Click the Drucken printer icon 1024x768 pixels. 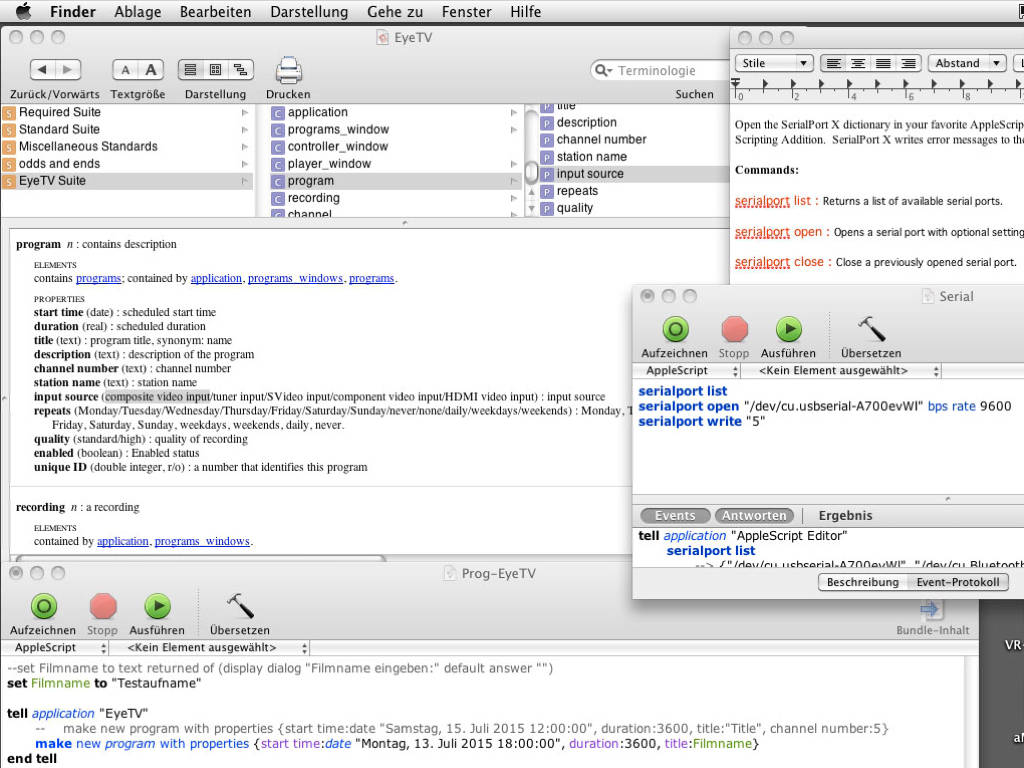coord(288,70)
